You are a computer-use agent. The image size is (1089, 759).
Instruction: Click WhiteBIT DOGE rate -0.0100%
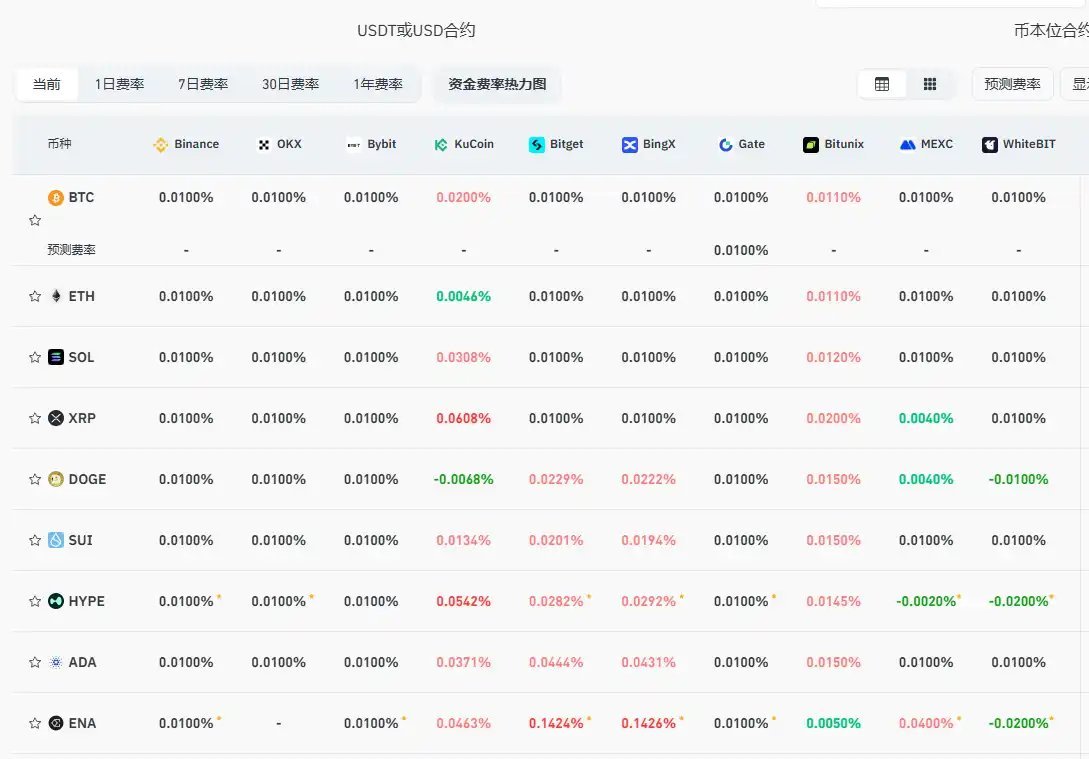[x=1018, y=479]
